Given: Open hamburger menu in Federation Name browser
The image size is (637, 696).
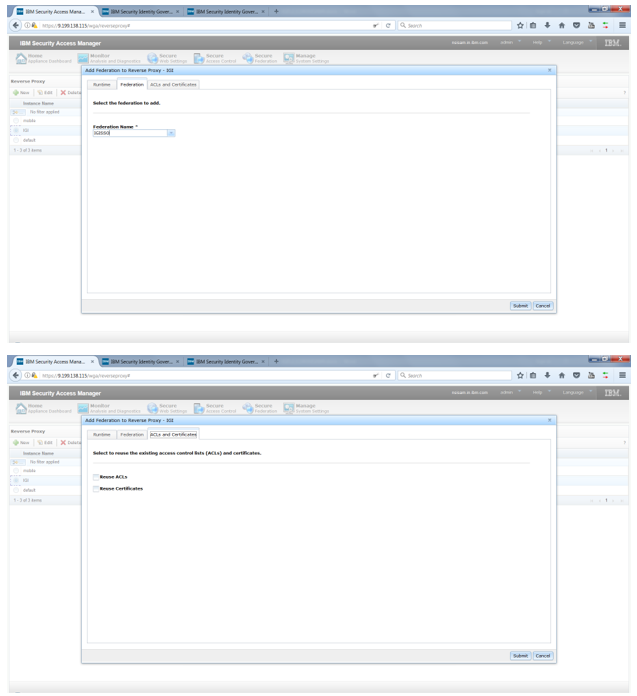Looking at the screenshot, I should click(x=622, y=25).
